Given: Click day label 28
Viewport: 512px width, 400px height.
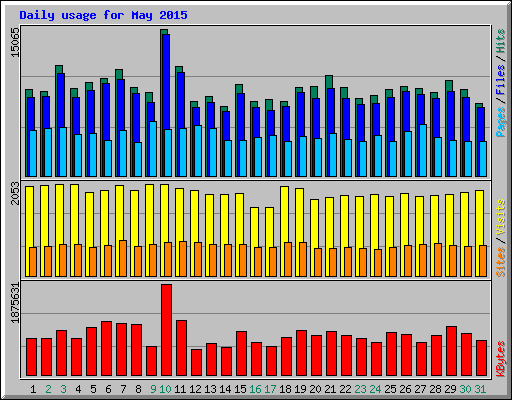Looking at the screenshot, I should coord(435,389).
